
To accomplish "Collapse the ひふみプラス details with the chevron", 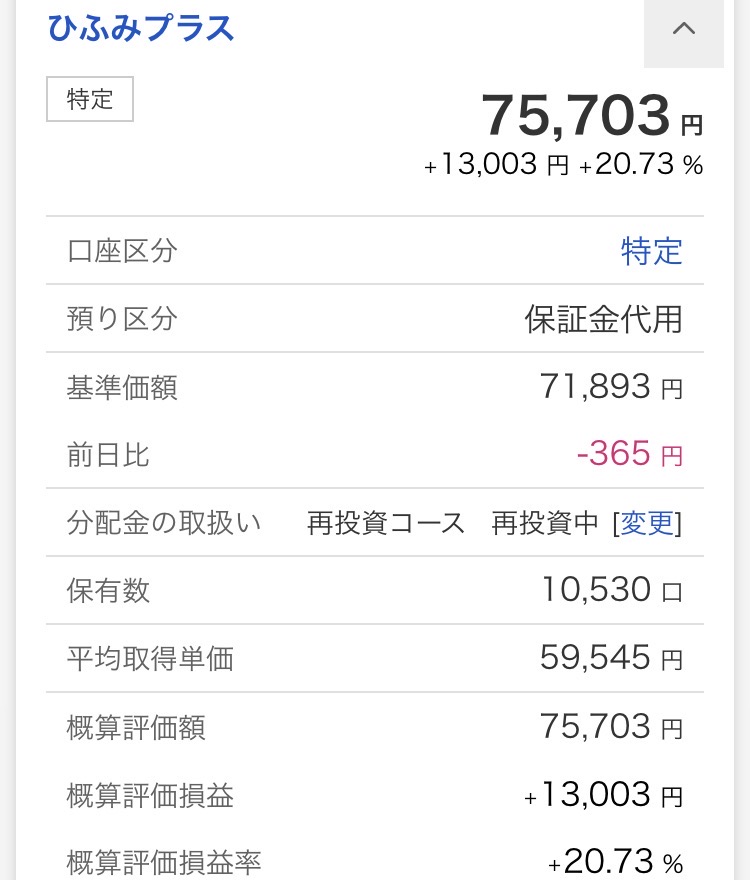I will (684, 30).
